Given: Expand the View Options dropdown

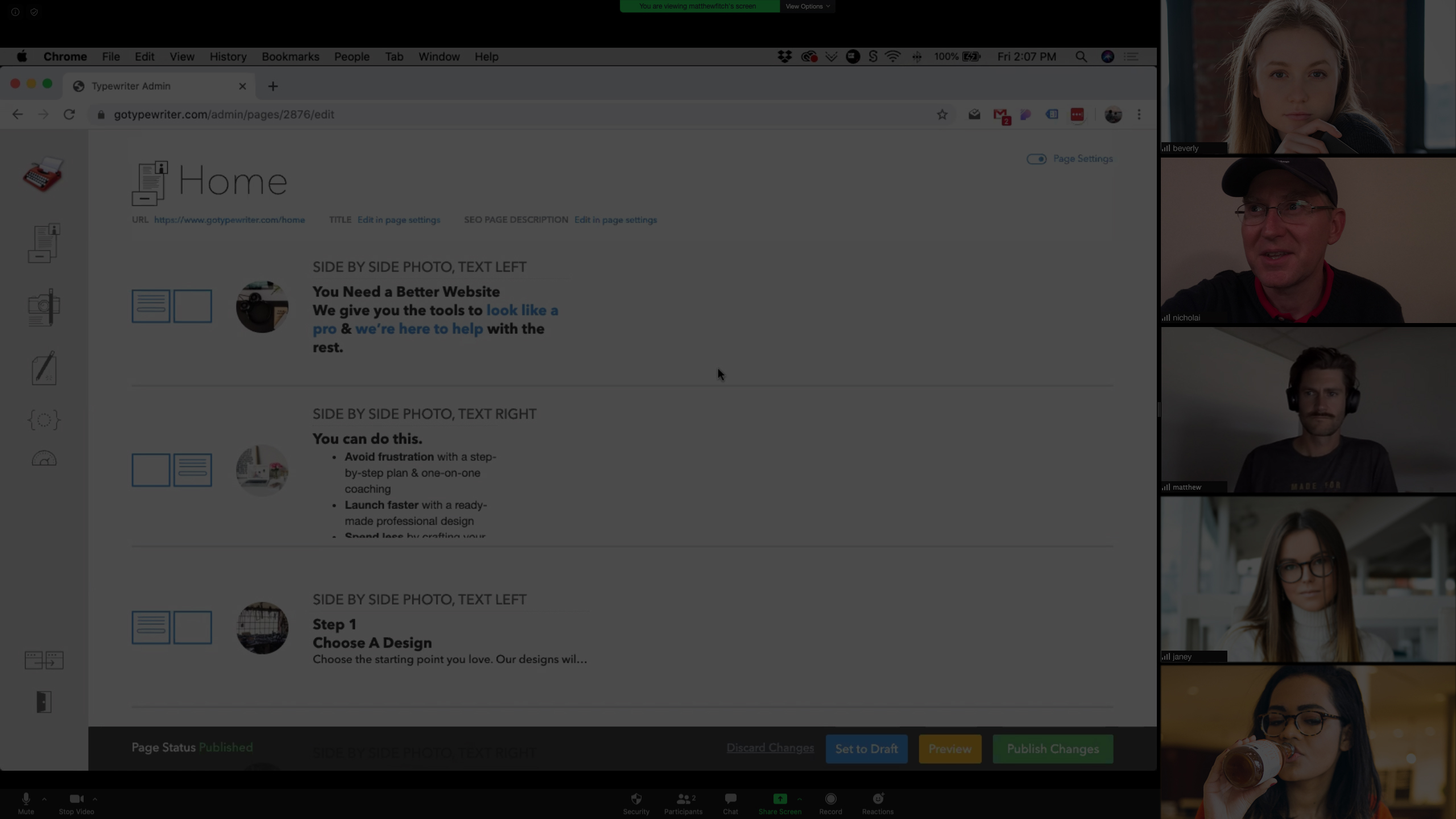Looking at the screenshot, I should pos(807,6).
